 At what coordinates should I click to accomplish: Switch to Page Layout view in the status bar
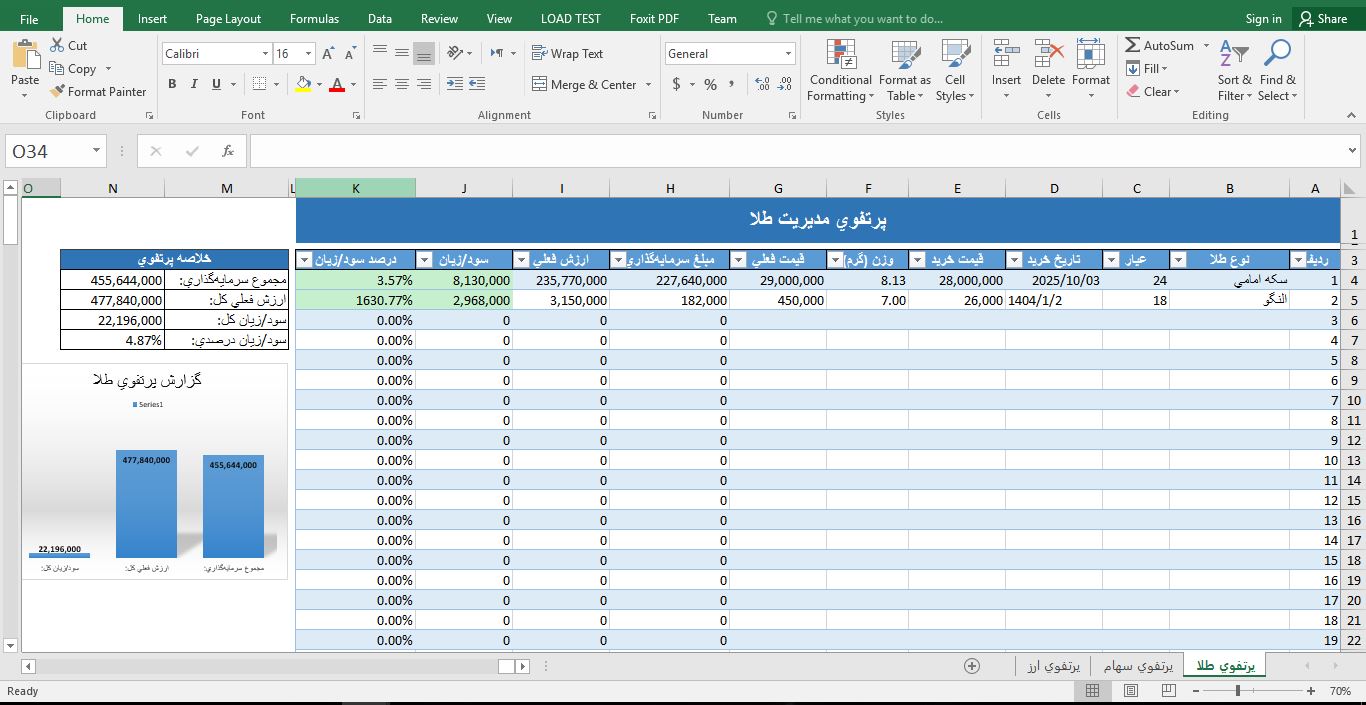[1131, 691]
